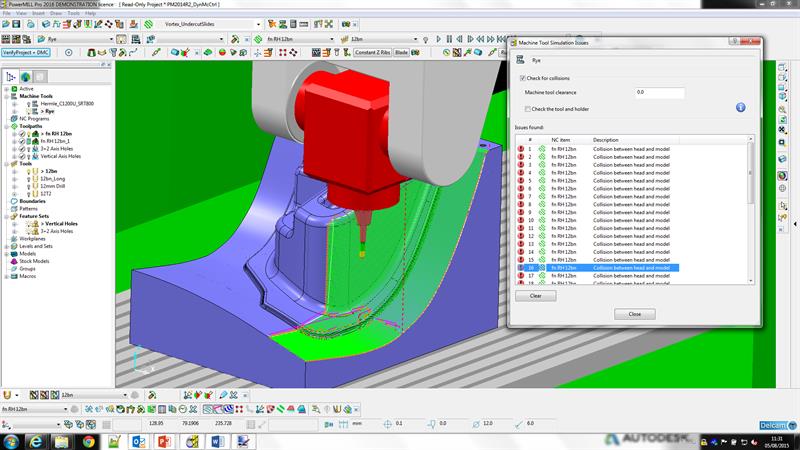Image resolution: width=800 pixels, height=450 pixels.
Task: Click the green toolpath strategy icon
Action: (x=148, y=24)
